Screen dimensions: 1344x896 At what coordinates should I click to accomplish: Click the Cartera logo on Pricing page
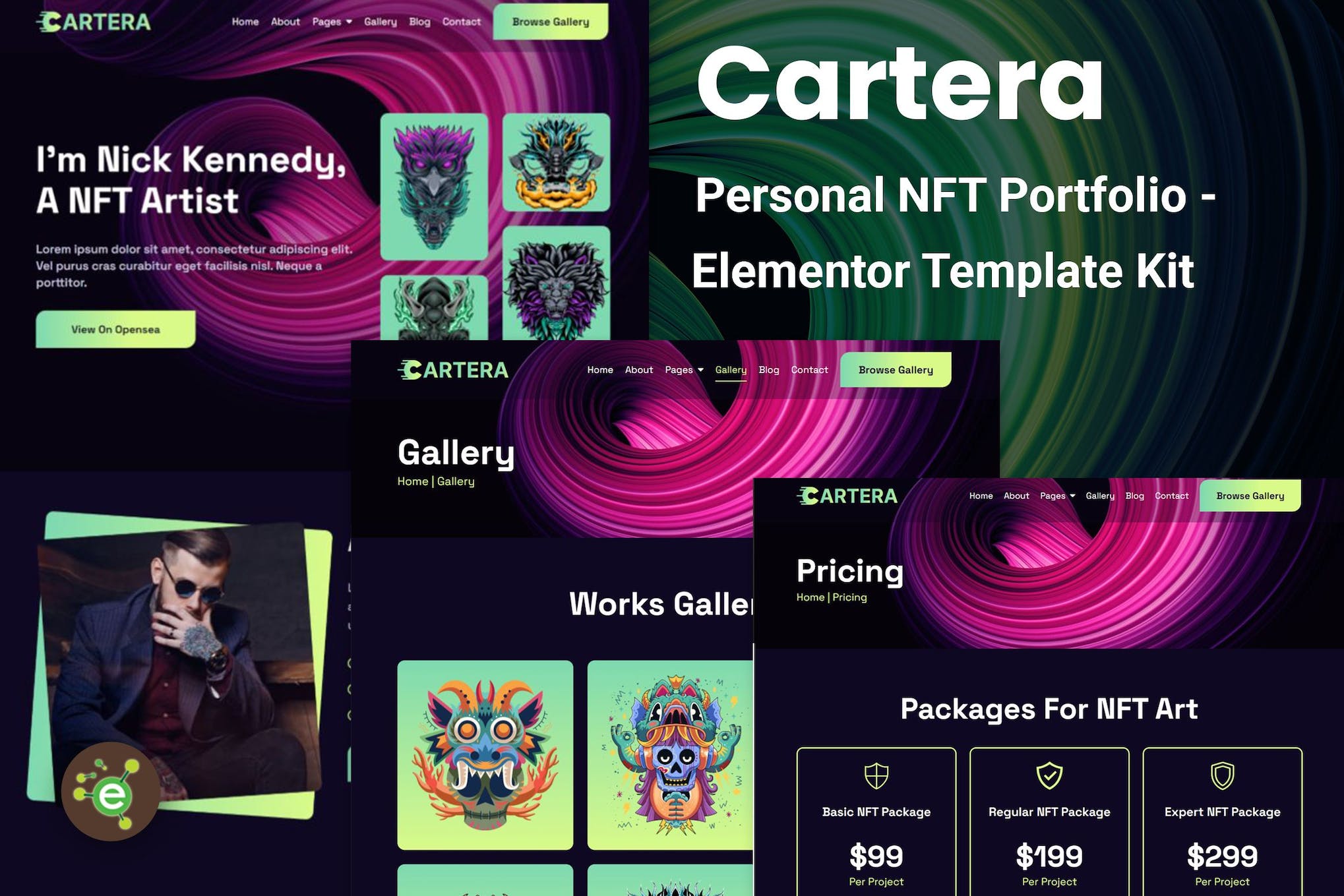[x=847, y=495]
